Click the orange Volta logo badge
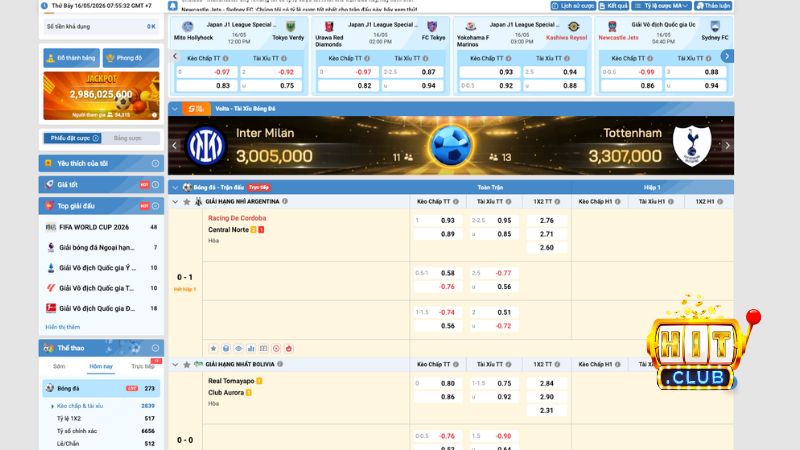This screenshot has height=450, width=800. pyautogui.click(x=196, y=109)
